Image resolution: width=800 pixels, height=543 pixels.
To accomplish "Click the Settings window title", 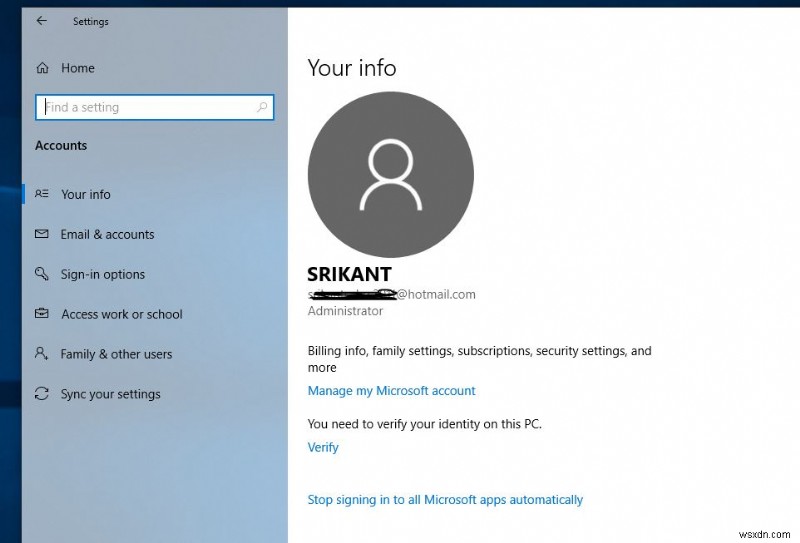I will click(91, 21).
